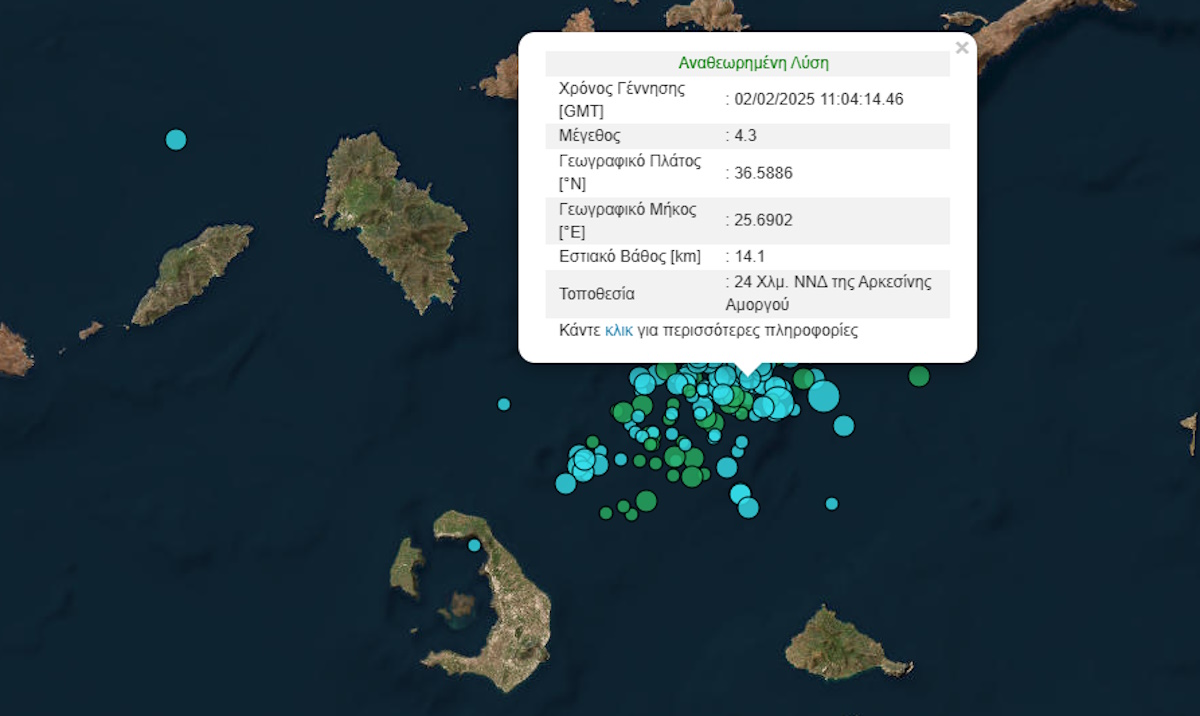This screenshot has width=1200, height=716.
Task: Click Anafi island in the lower right
Action: pyautogui.click(x=838, y=645)
